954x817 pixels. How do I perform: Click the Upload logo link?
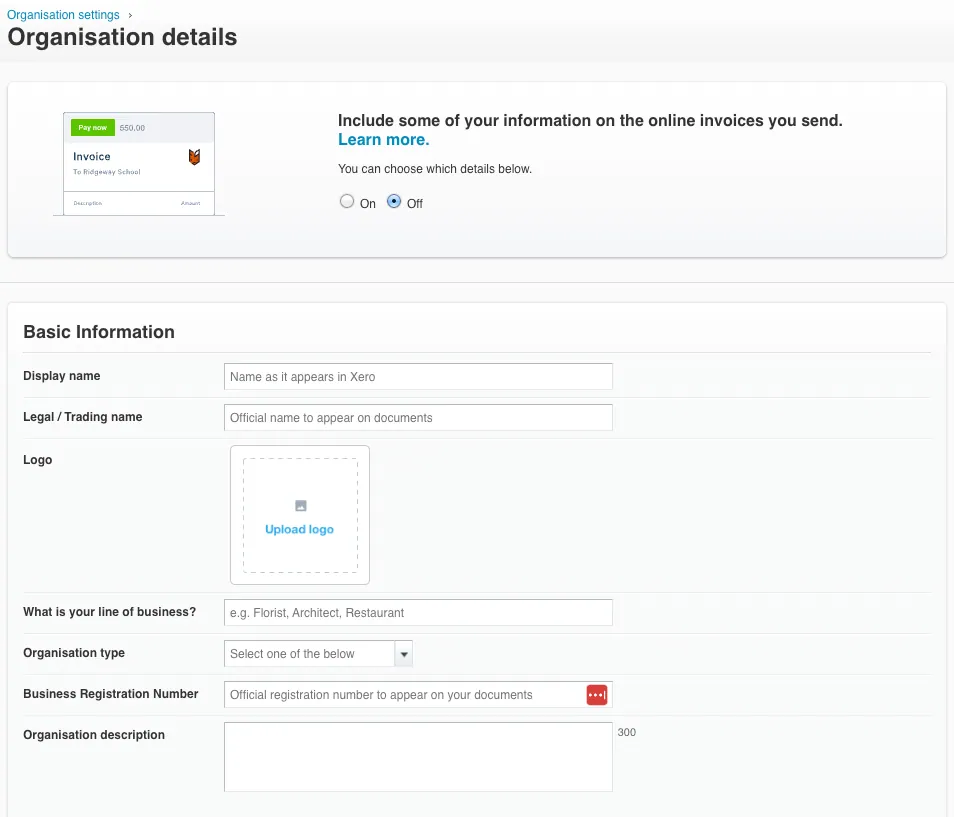299,529
